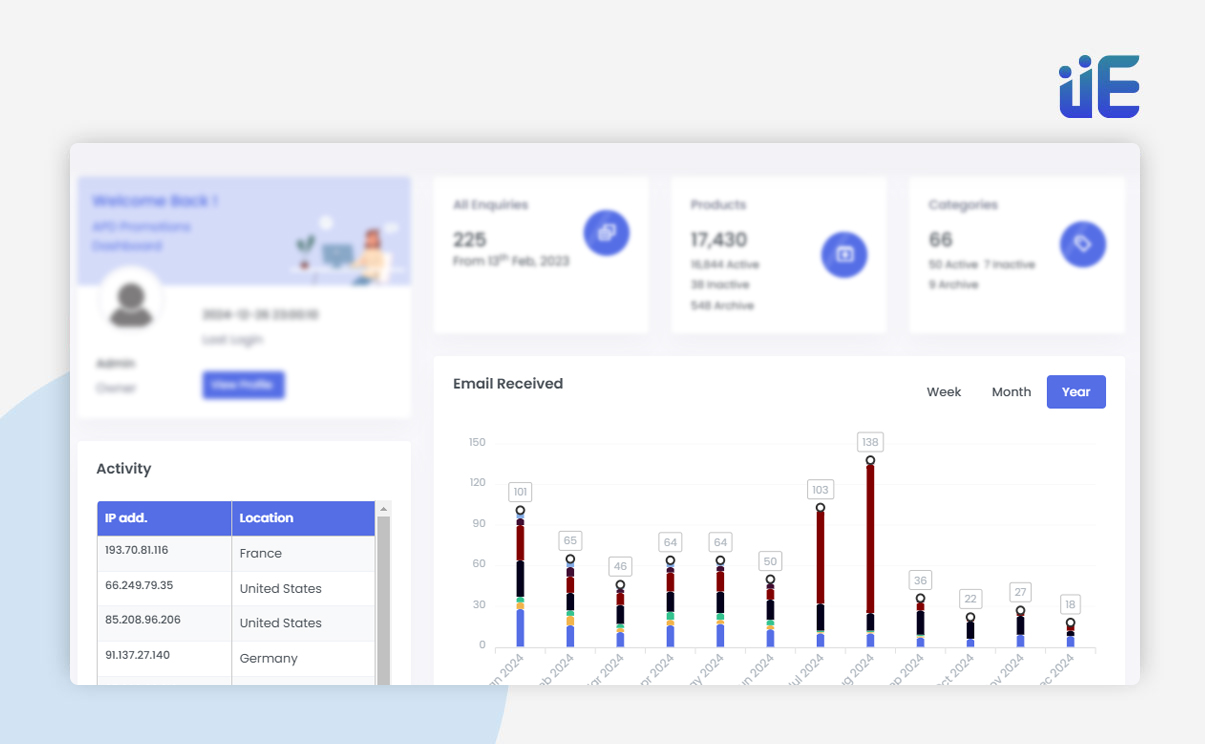This screenshot has height=744, width=1205.
Task: Select IP address 91.137.27.140
Action: pyautogui.click(x=137, y=655)
